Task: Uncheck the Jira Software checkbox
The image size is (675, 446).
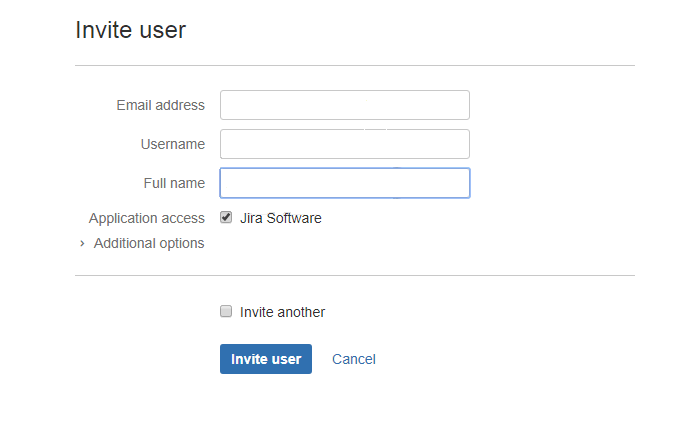Action: click(x=226, y=217)
